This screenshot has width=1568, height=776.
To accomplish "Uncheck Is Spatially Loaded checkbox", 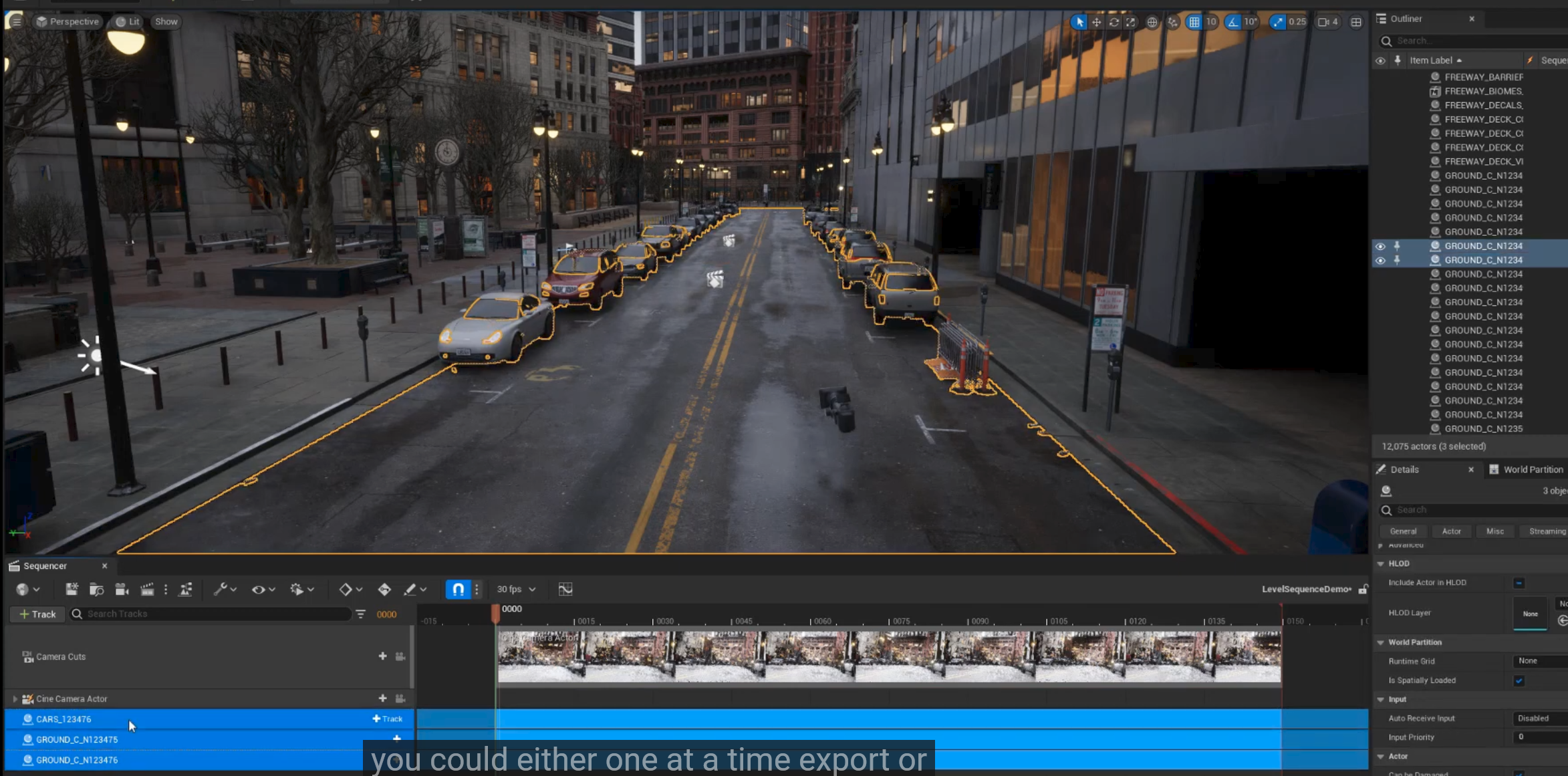I will tap(1519, 680).
